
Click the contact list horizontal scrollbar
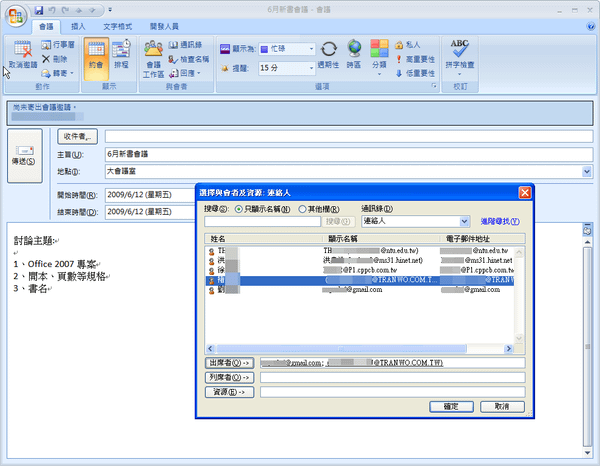pos(341,349)
